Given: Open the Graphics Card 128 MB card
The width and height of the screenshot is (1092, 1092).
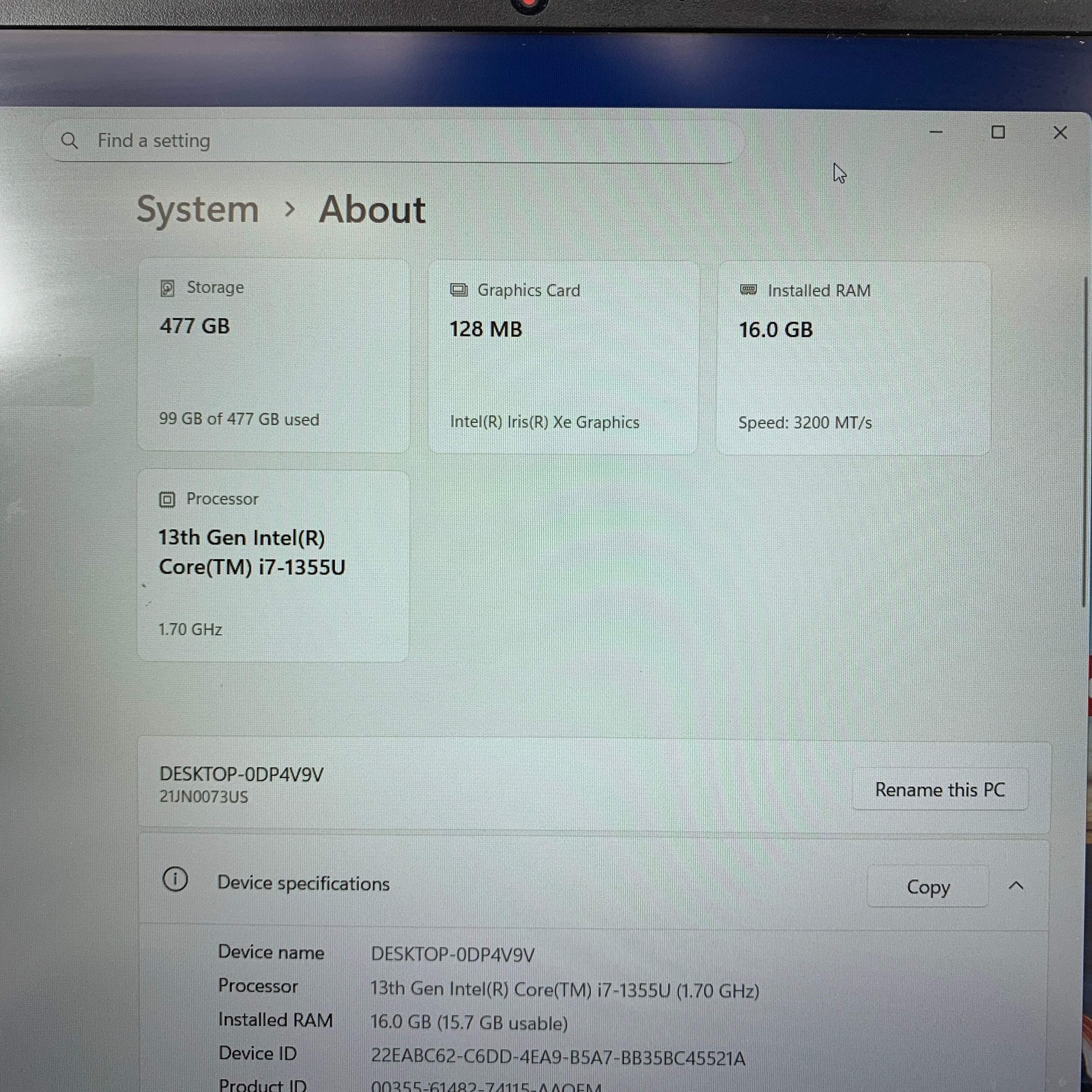Looking at the screenshot, I should tap(564, 357).
